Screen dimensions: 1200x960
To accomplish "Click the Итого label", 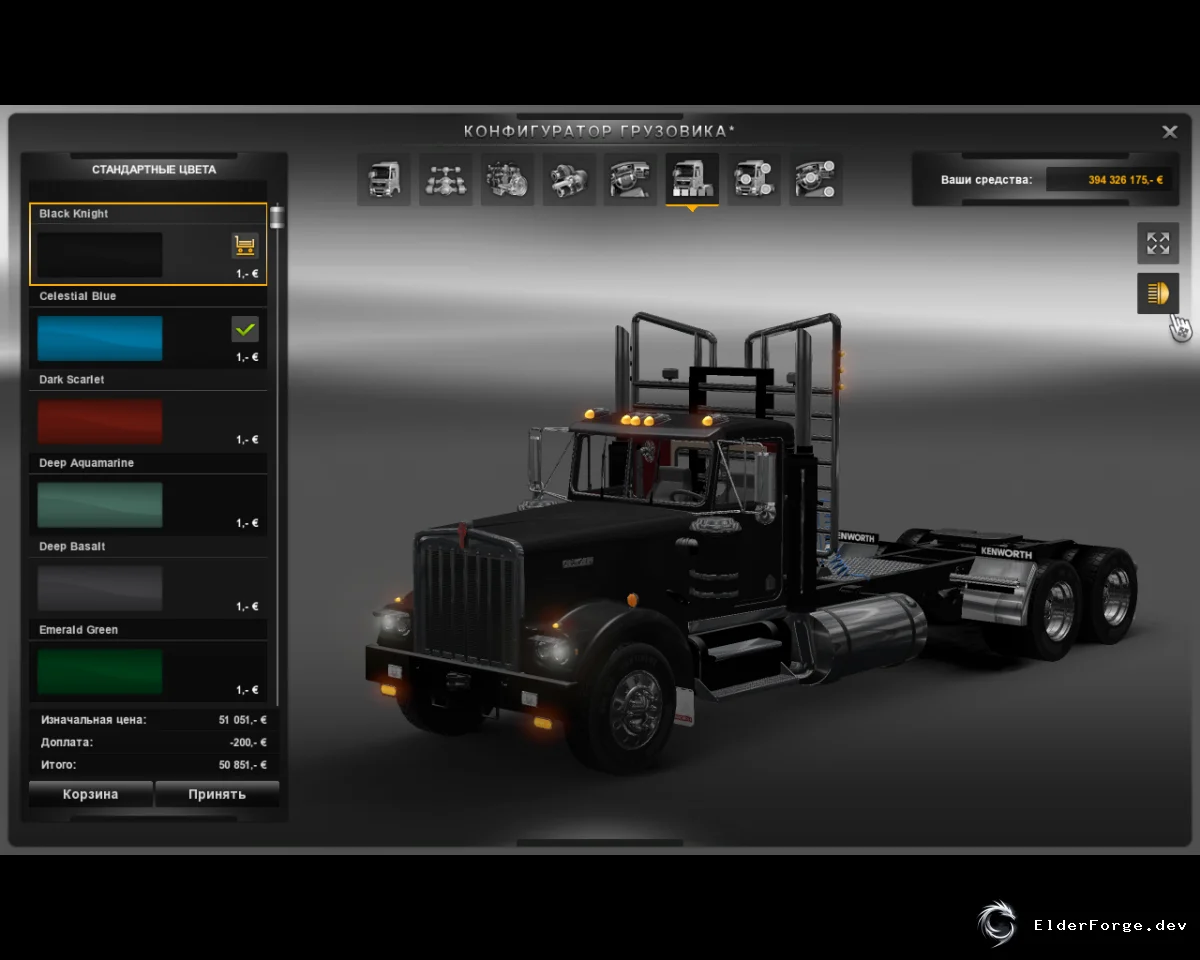I will pyautogui.click(x=59, y=765).
